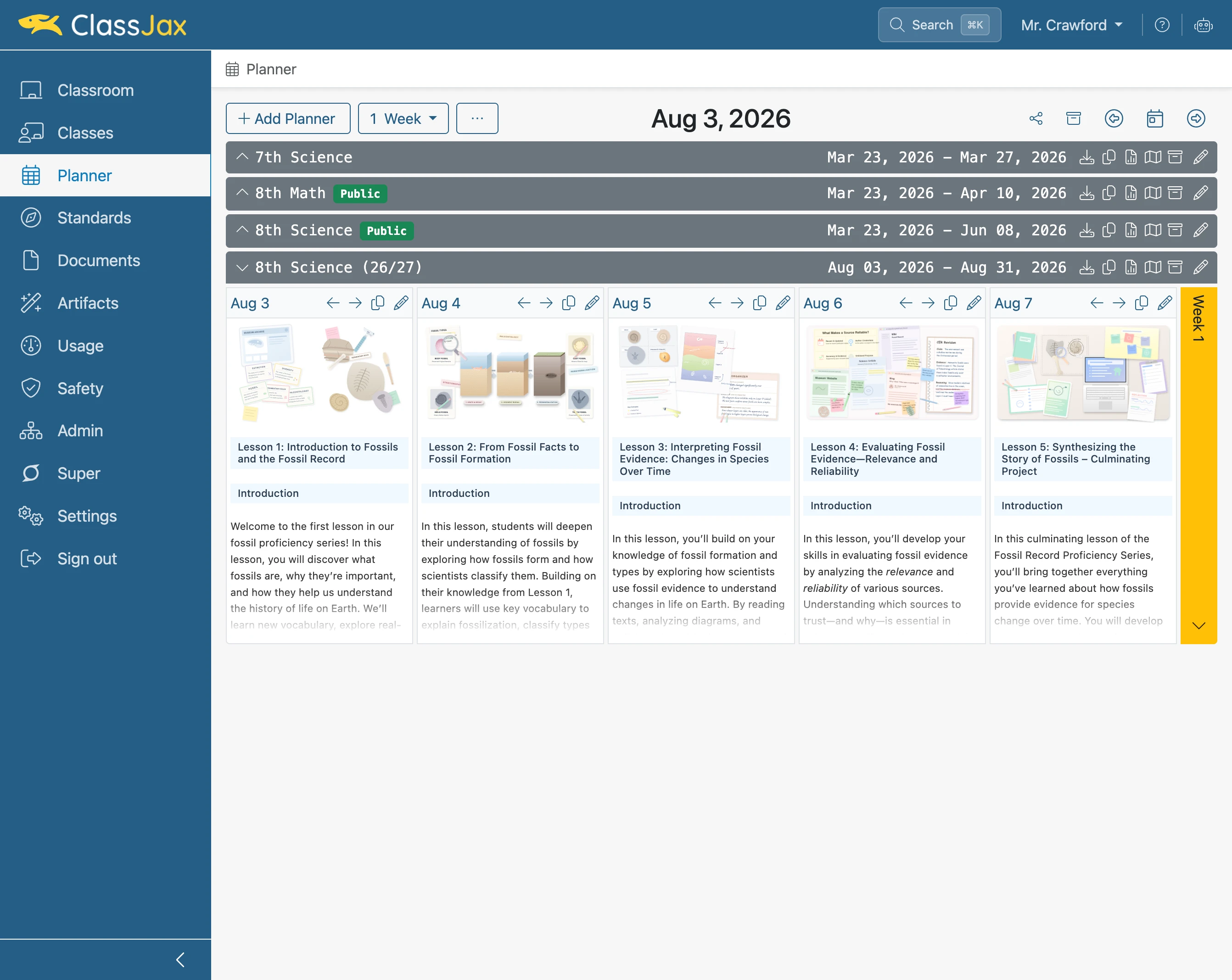Edit the Aug 3 lesson with pencil
The width and height of the screenshot is (1232, 980).
(401, 303)
